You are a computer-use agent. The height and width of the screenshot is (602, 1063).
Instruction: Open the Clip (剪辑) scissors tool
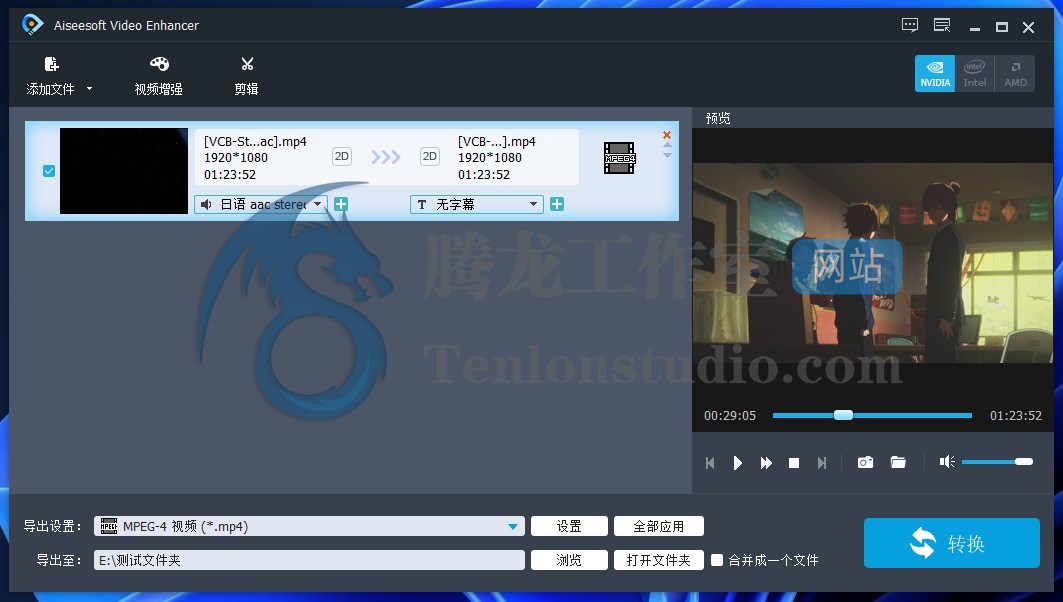click(246, 75)
